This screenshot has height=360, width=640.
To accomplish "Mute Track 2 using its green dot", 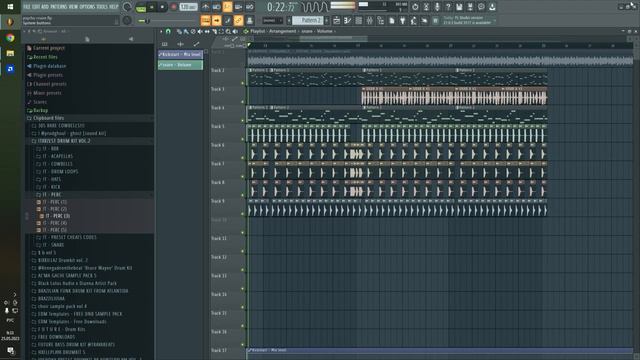I will [x=242, y=83].
